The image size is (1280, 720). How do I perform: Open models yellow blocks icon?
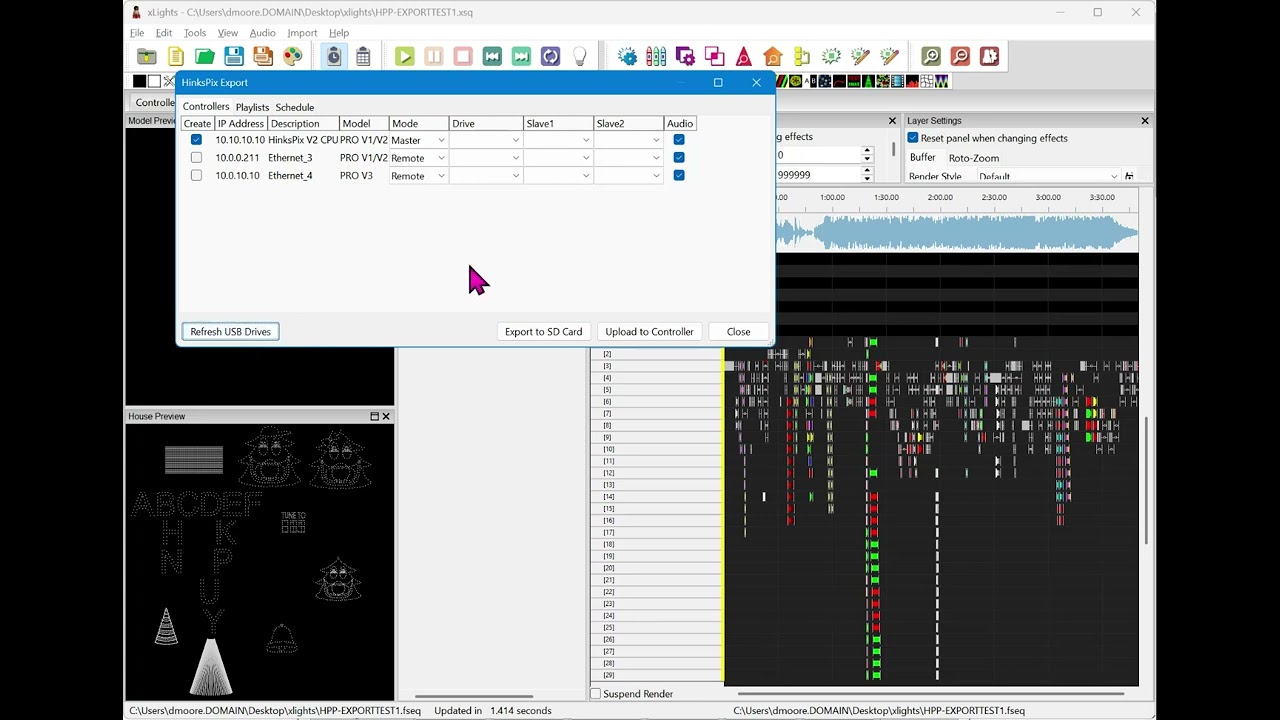click(x=801, y=57)
